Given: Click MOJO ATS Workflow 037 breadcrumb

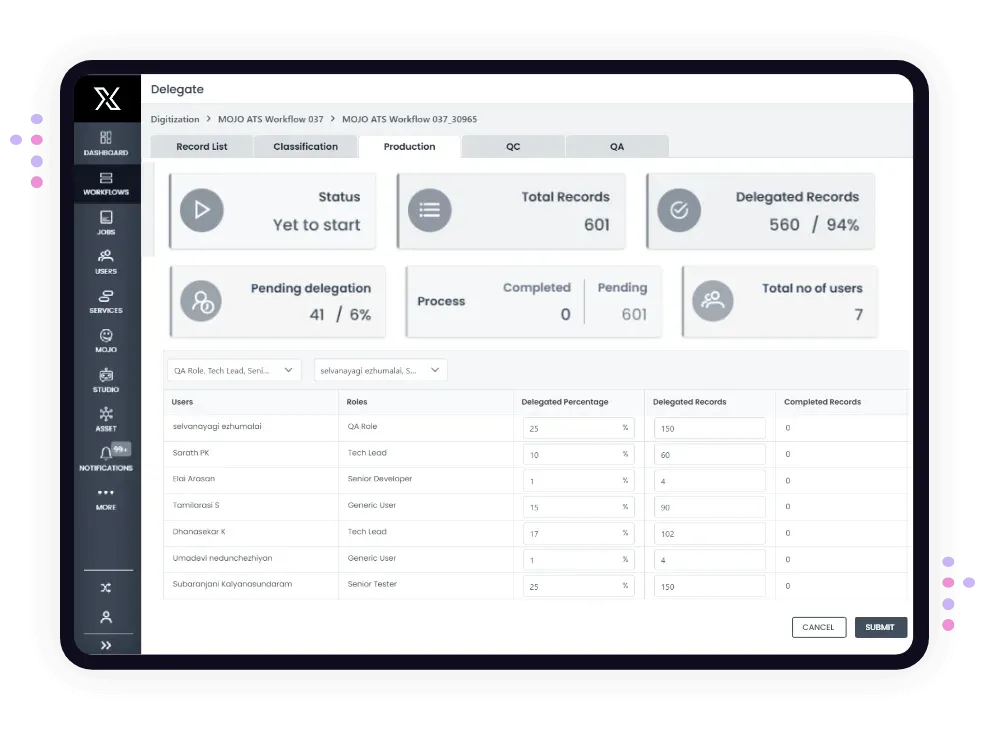Looking at the screenshot, I should click(x=271, y=119).
